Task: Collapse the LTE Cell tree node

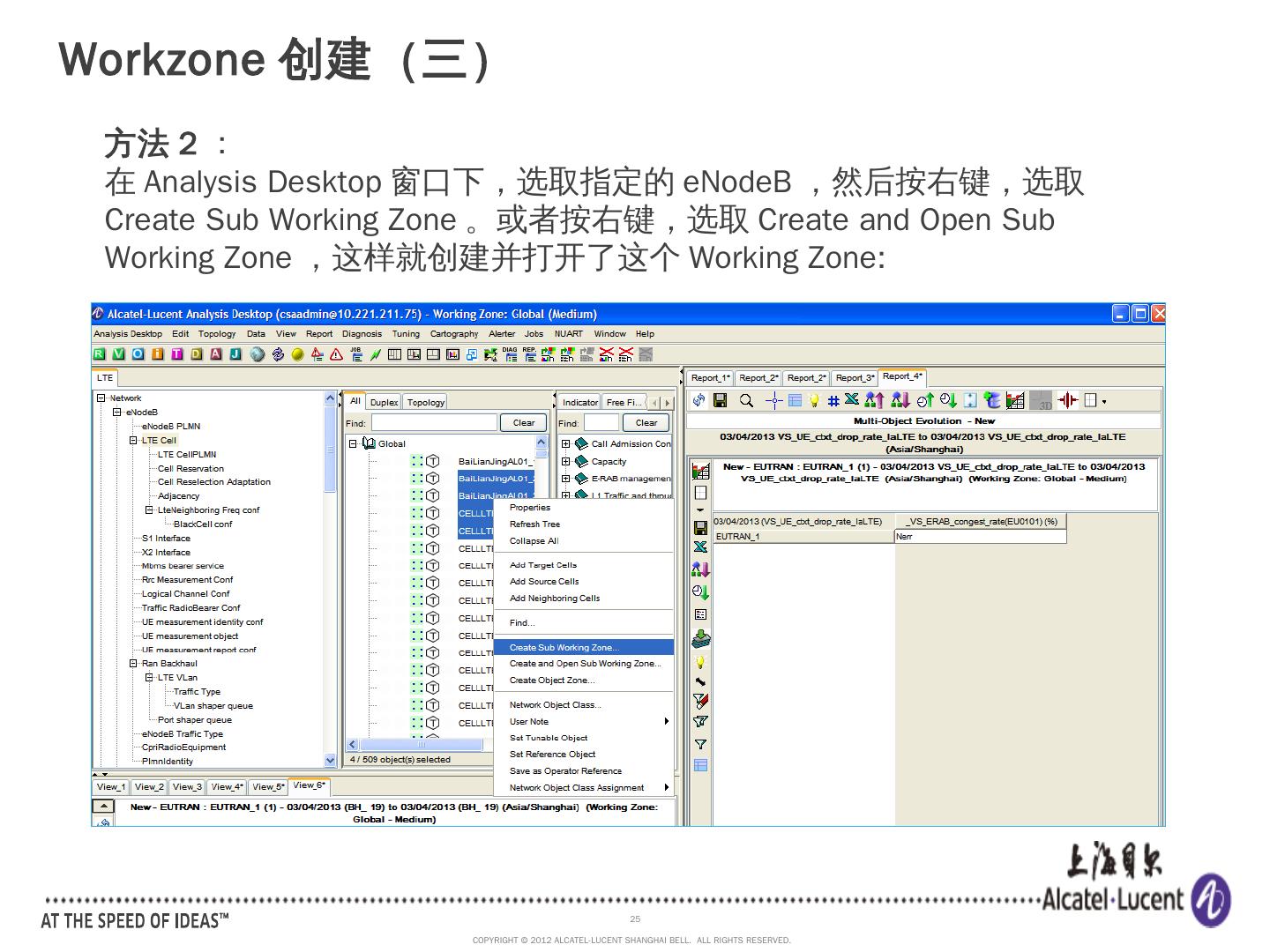Action: coord(133,441)
